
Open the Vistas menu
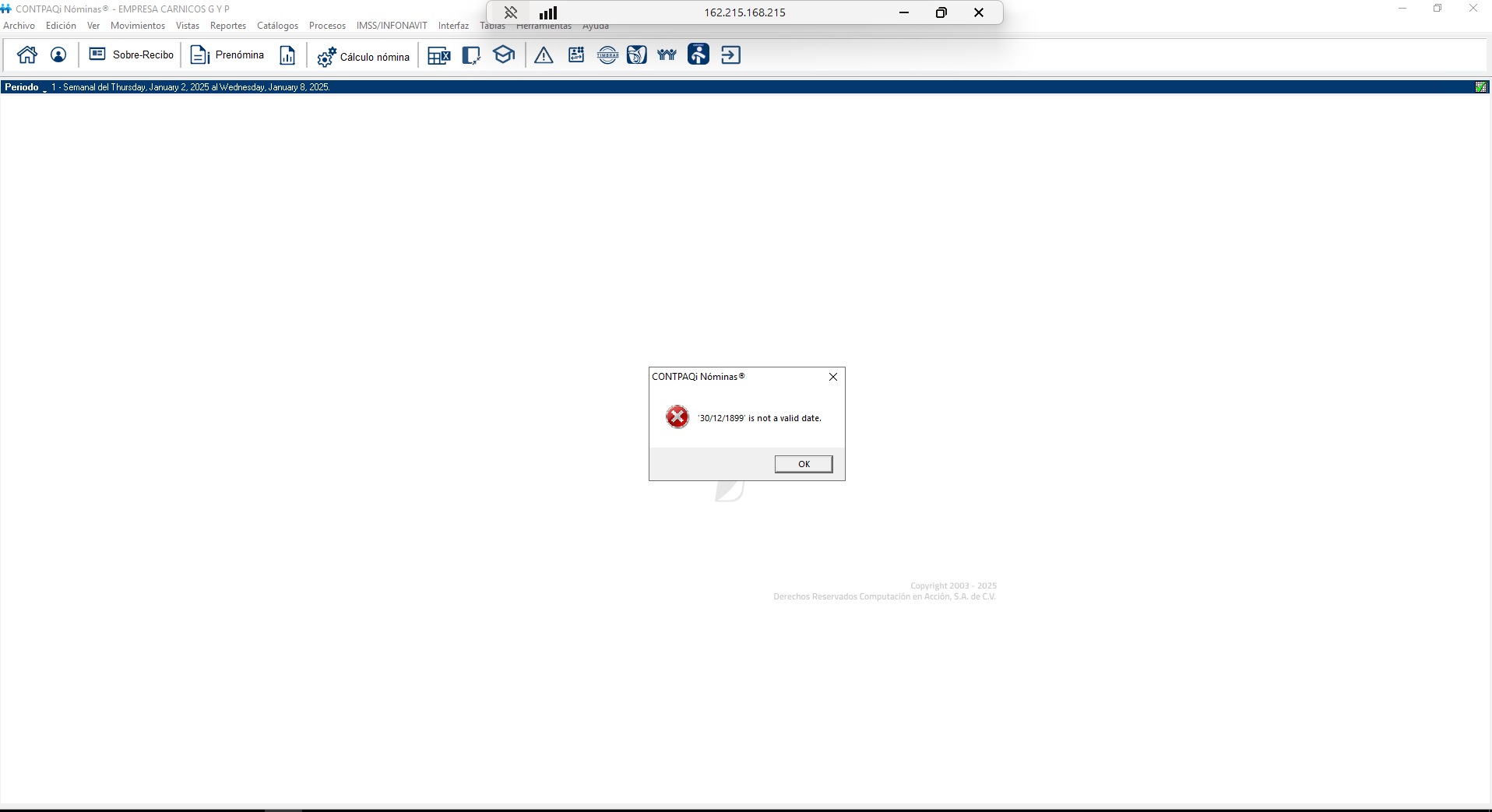pyautogui.click(x=188, y=26)
